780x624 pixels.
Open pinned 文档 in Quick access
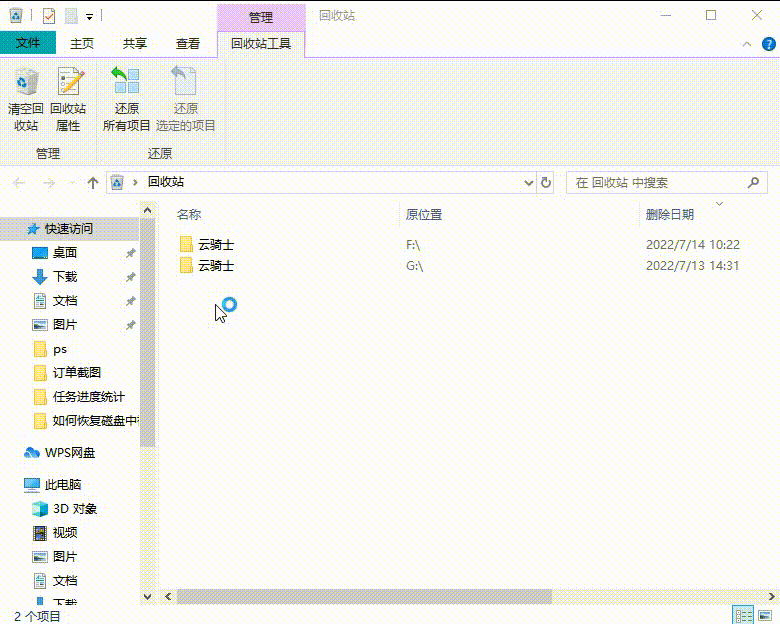pos(65,301)
